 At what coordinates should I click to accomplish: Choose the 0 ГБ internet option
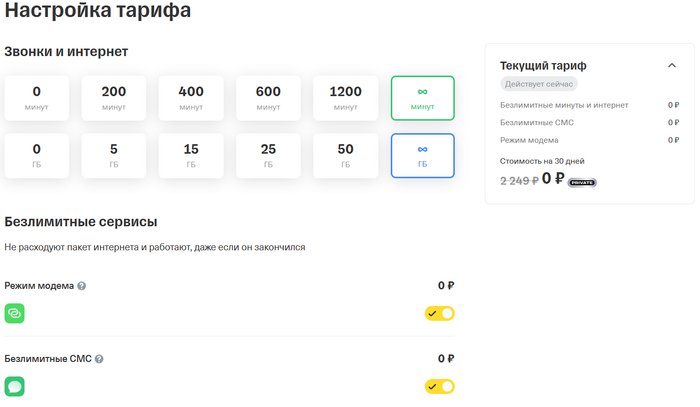[x=36, y=155]
